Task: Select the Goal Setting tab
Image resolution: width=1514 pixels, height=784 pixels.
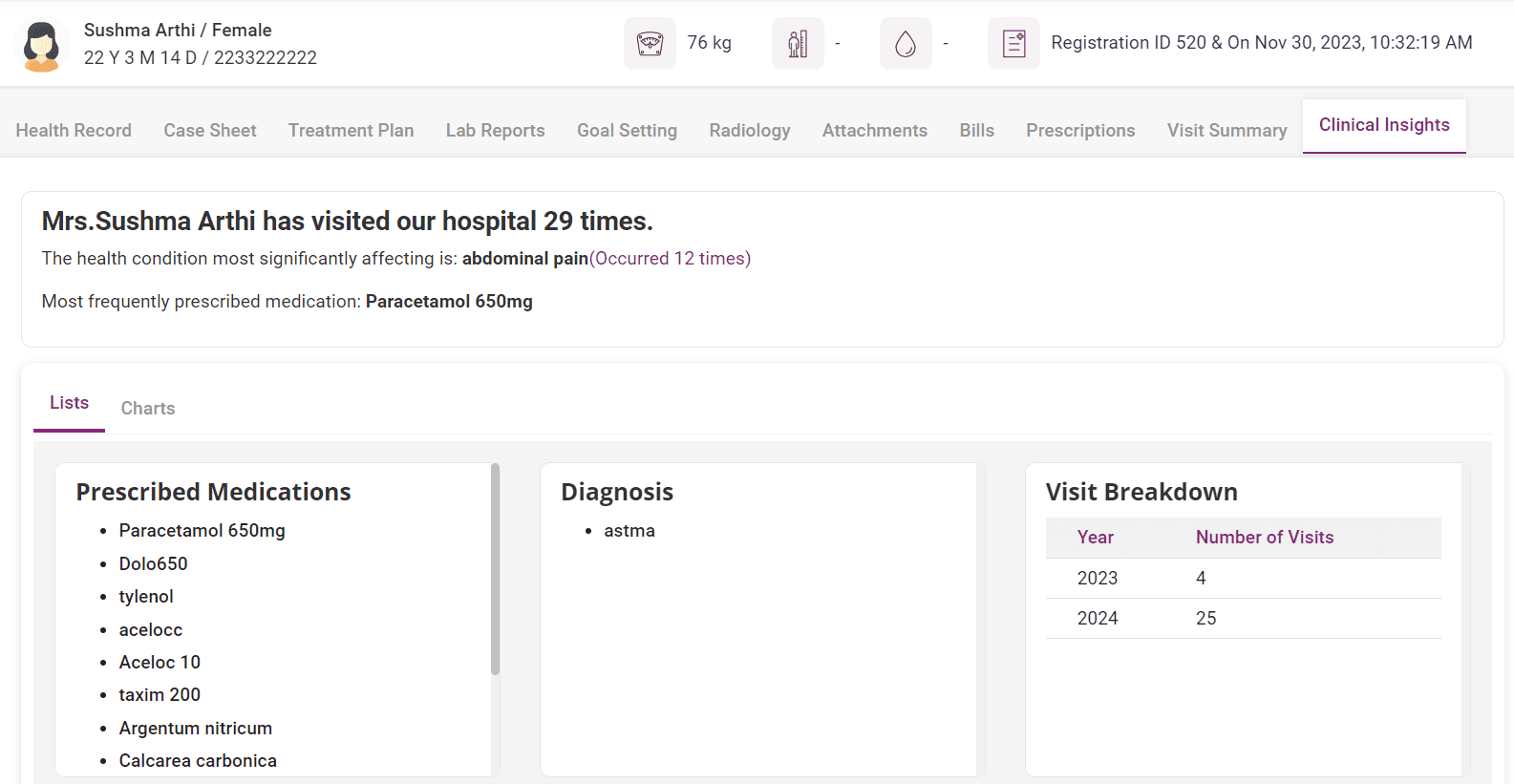Action: (627, 131)
